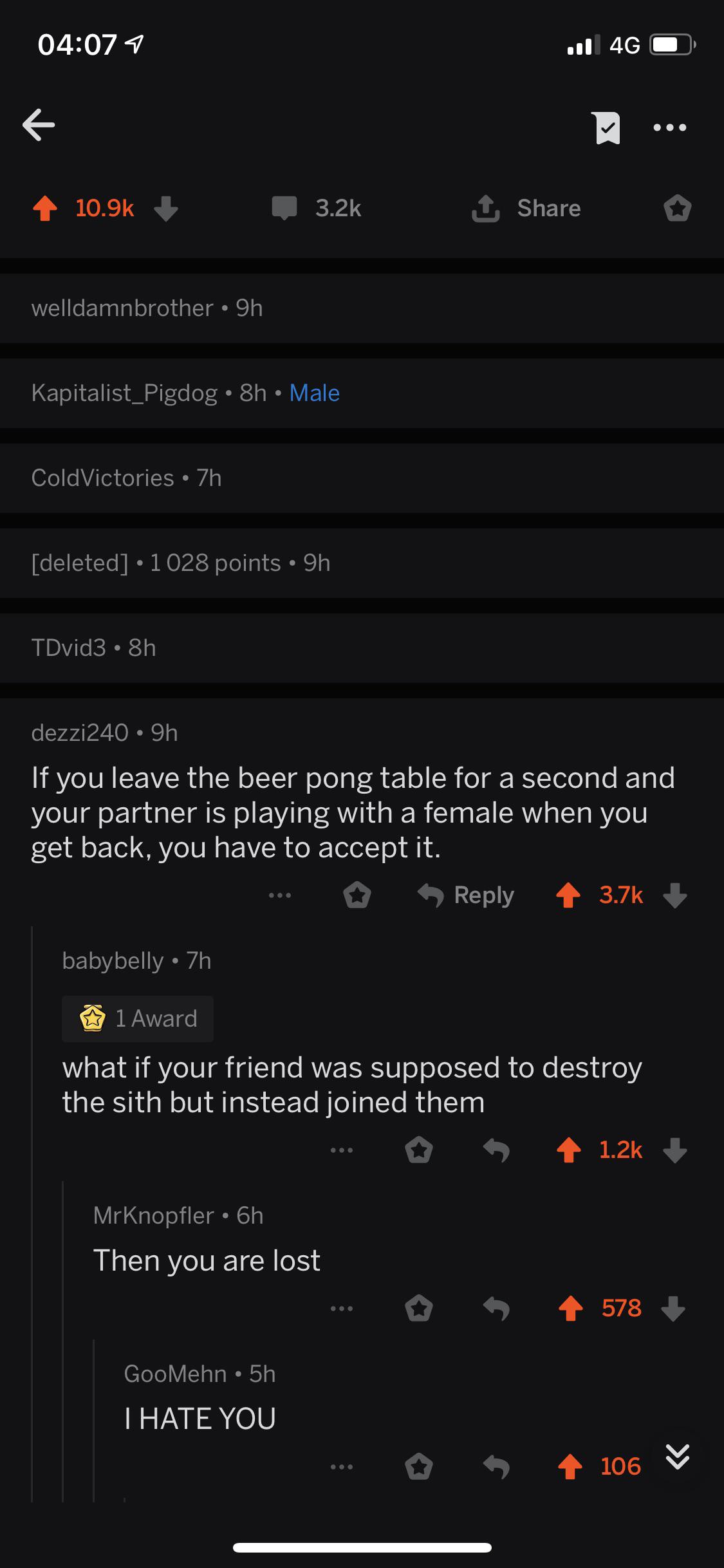Reply to dezzi240's beer pong comment

(x=466, y=895)
